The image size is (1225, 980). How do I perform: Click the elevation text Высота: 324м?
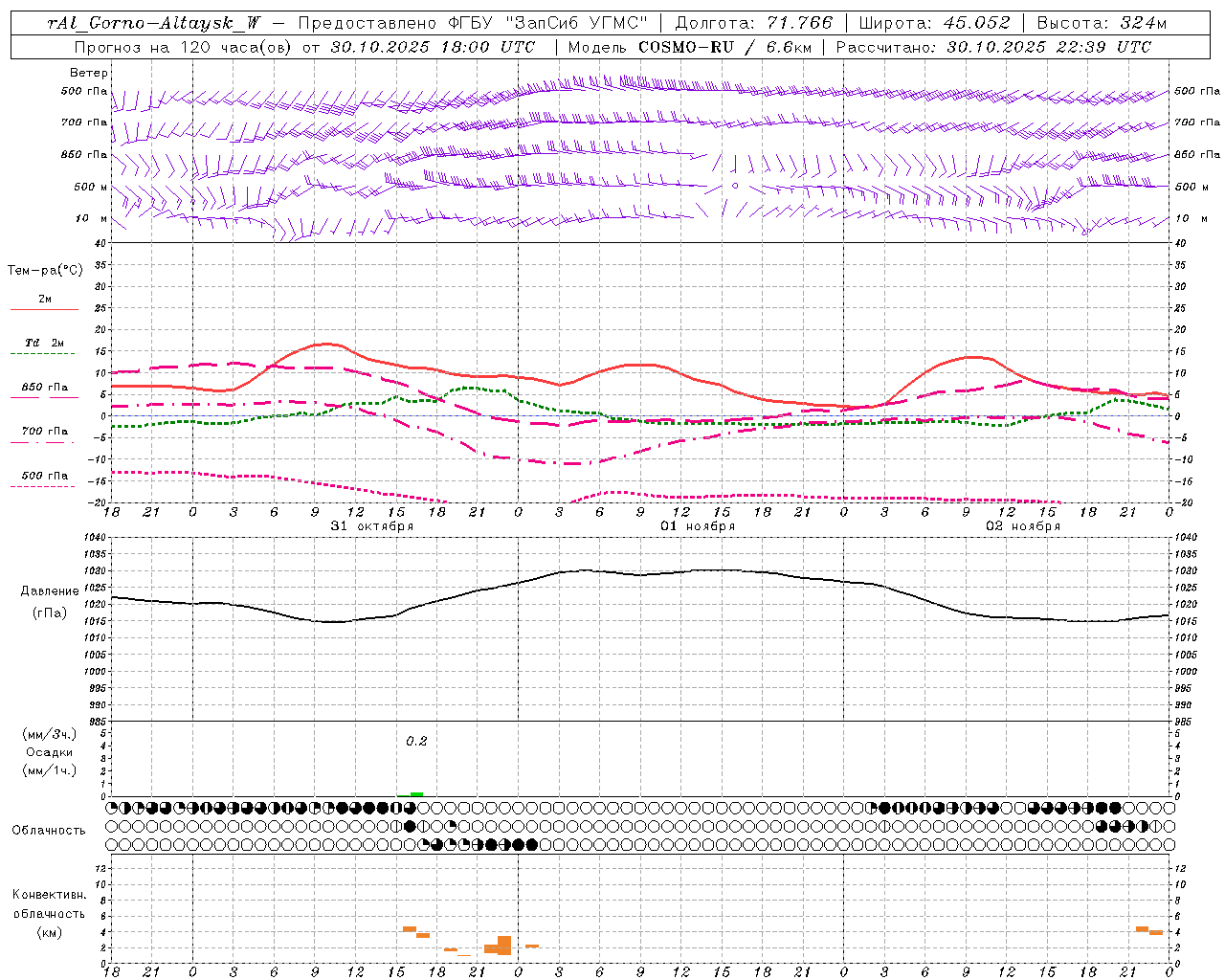(1102, 23)
